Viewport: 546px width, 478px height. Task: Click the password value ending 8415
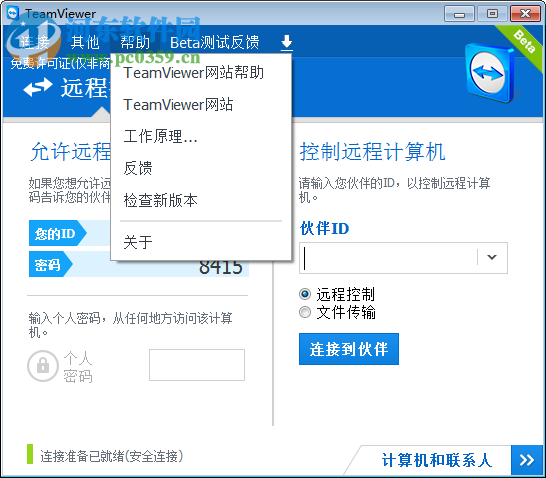pyautogui.click(x=221, y=268)
